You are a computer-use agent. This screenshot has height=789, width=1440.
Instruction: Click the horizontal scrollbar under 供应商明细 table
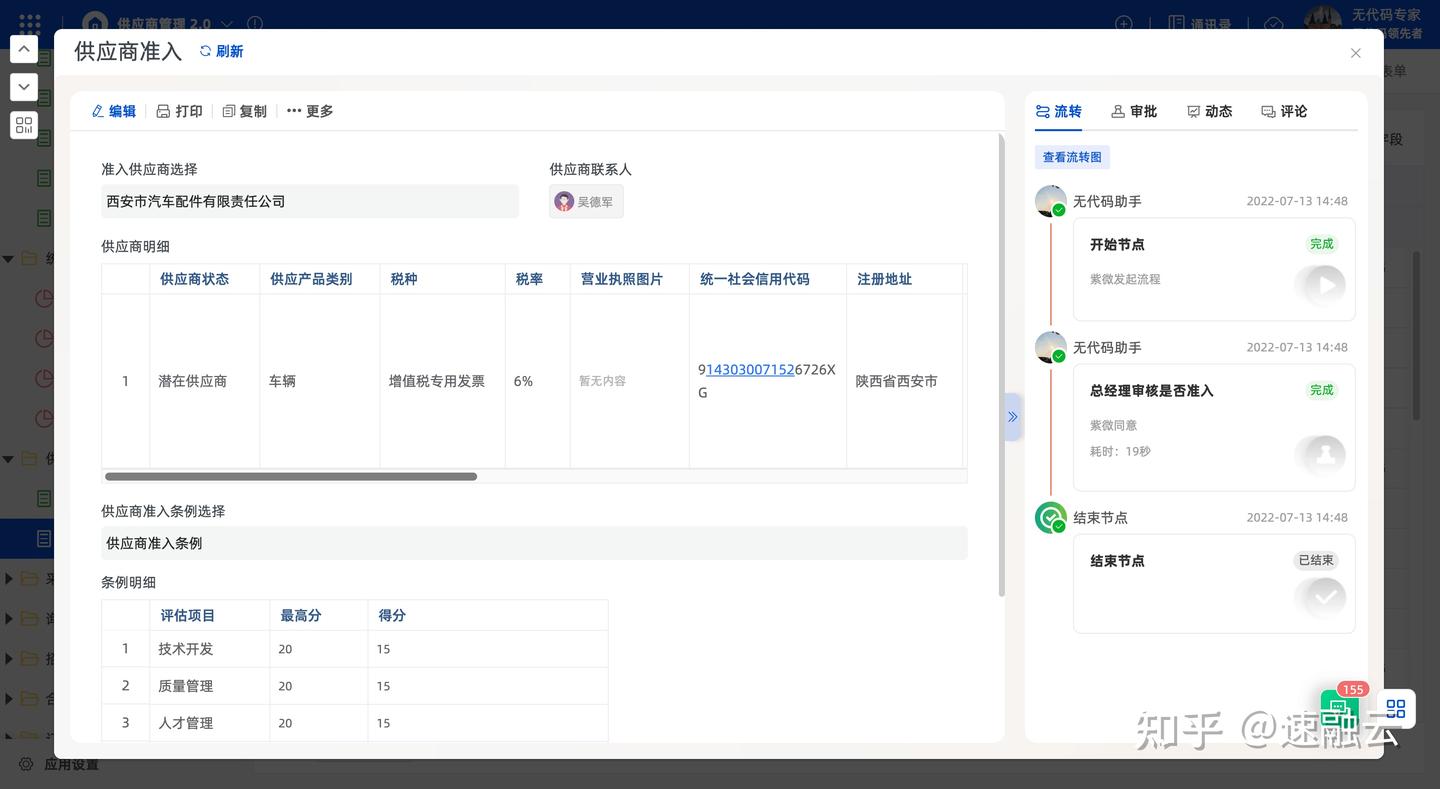290,476
